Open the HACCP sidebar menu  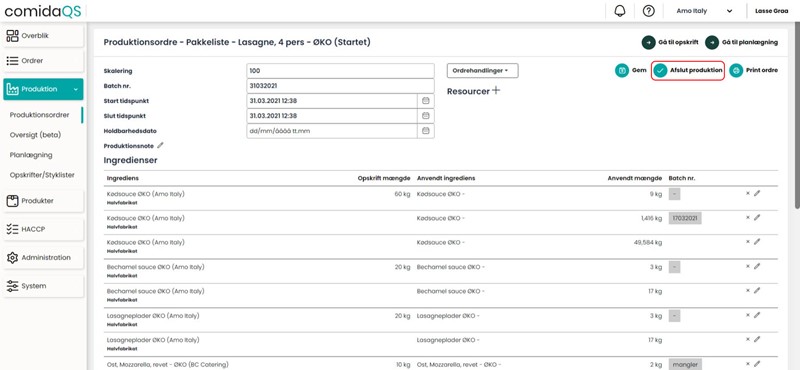coord(43,229)
